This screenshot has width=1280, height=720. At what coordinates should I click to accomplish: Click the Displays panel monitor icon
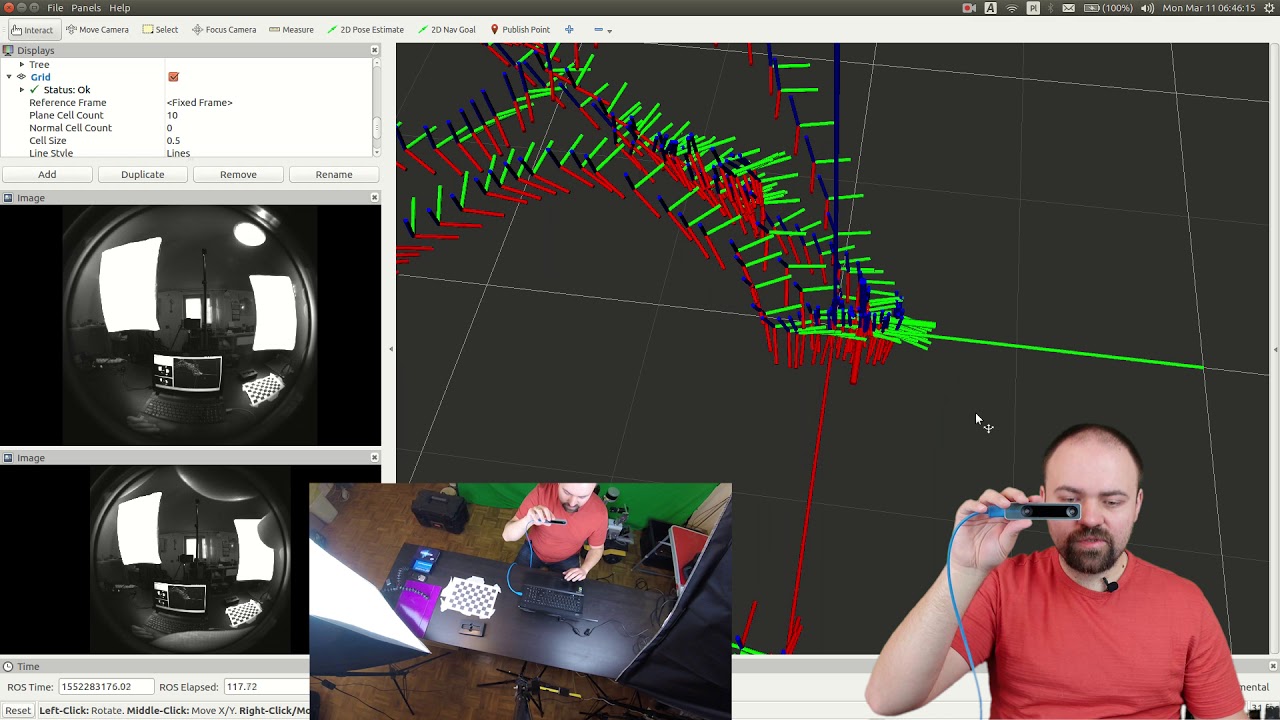coord(8,50)
